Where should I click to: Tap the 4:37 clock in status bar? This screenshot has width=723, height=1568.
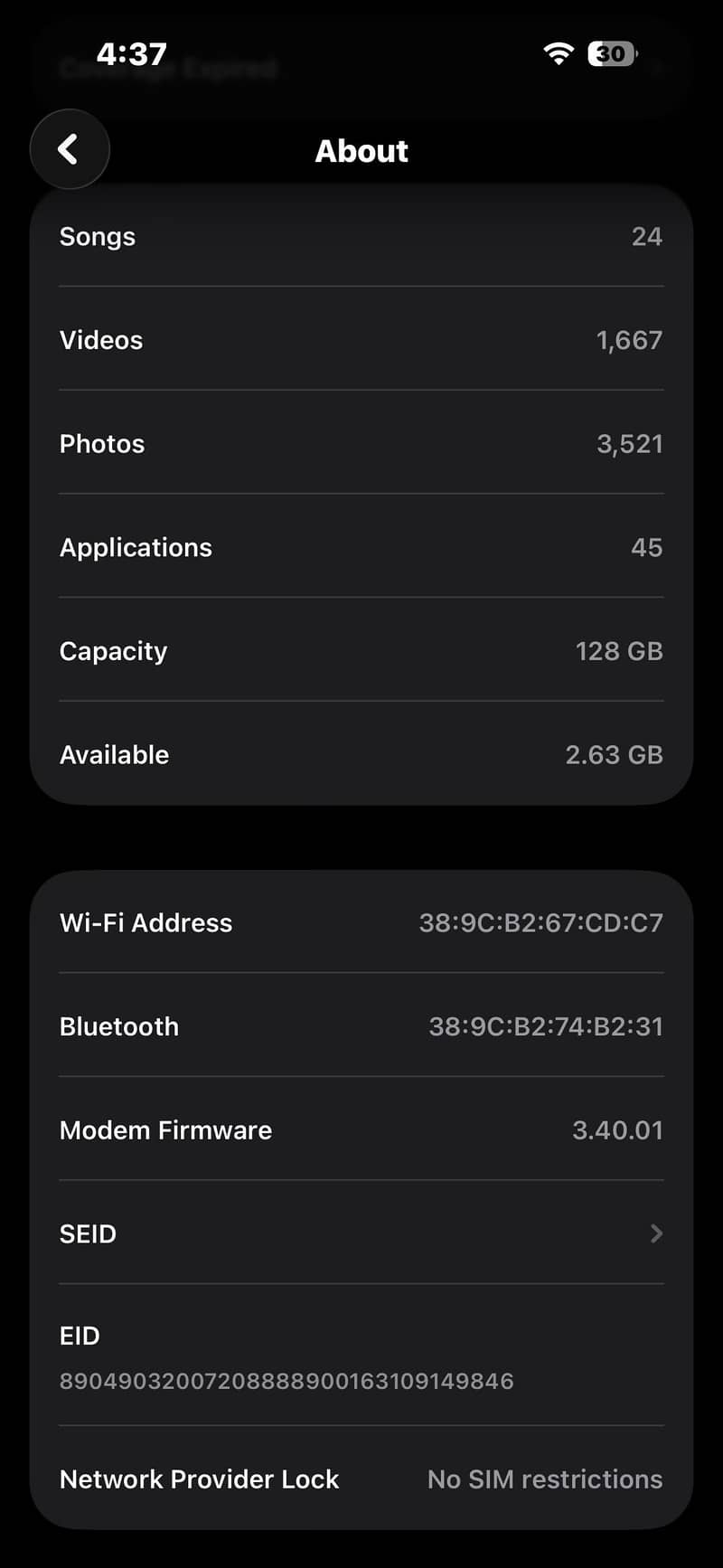point(132,54)
